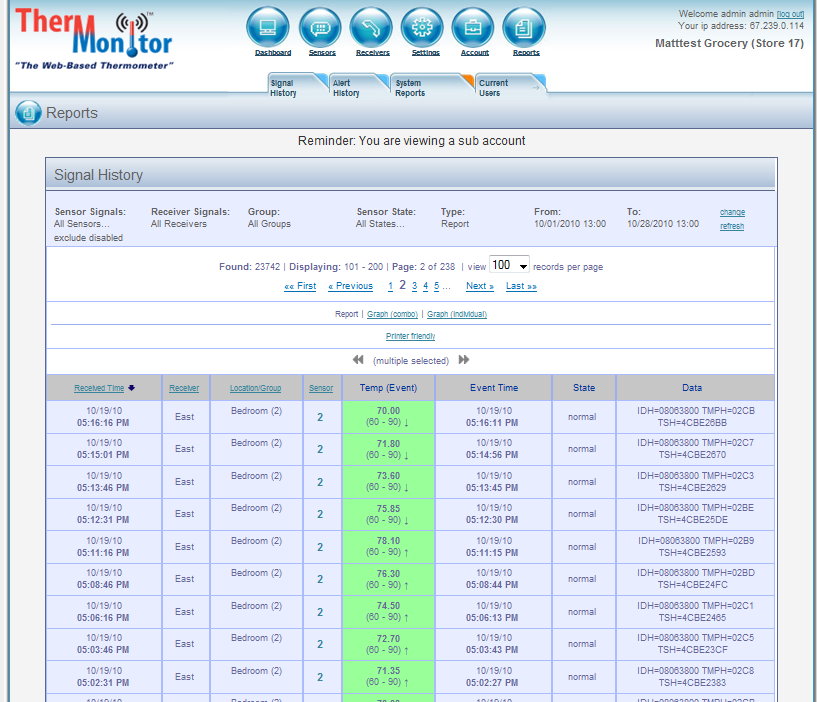Viewport: 817px width, 702px height.
Task: Click the Sensors navigation icon
Action: (x=320, y=28)
